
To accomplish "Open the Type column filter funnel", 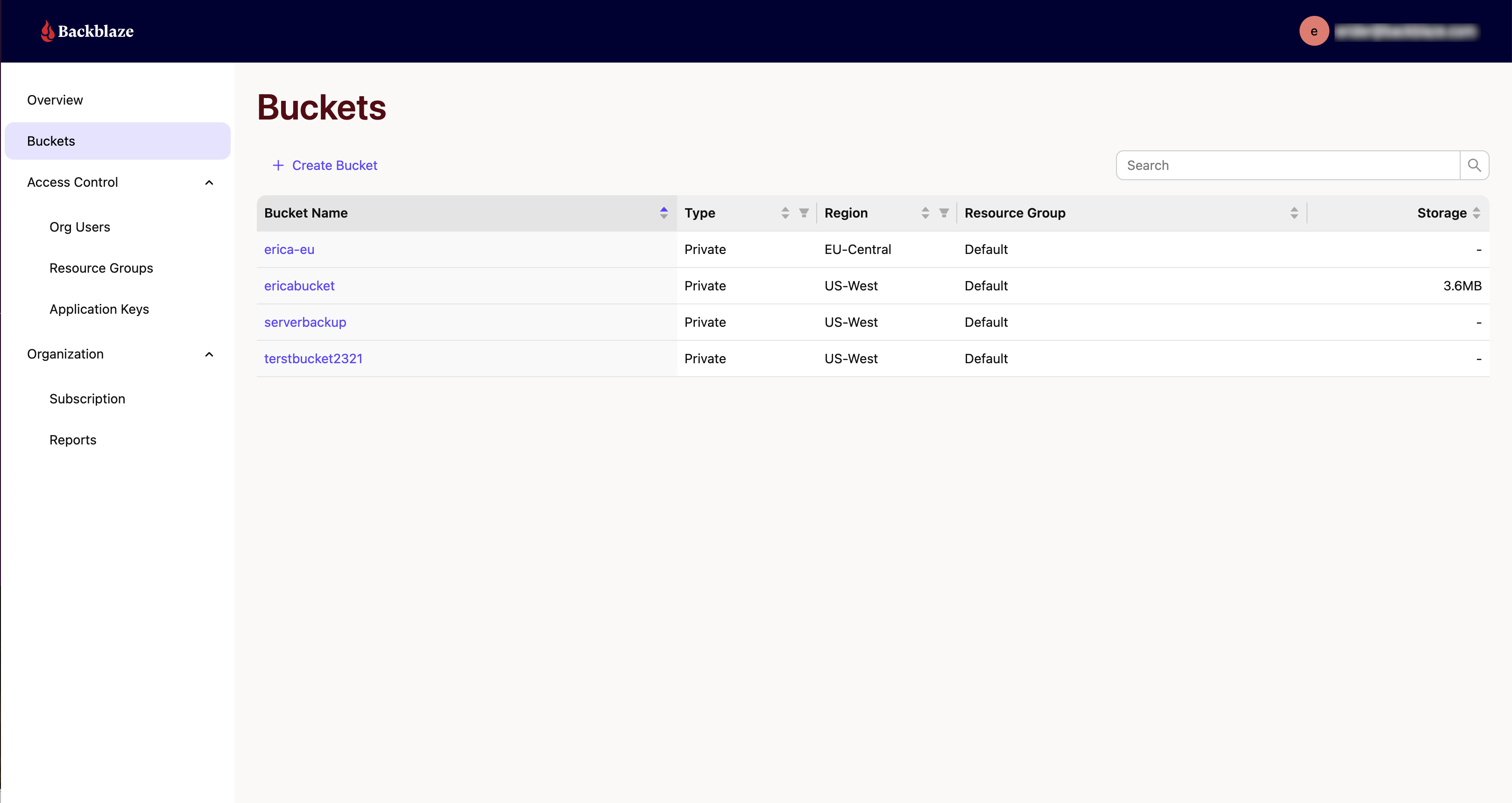I will click(804, 213).
